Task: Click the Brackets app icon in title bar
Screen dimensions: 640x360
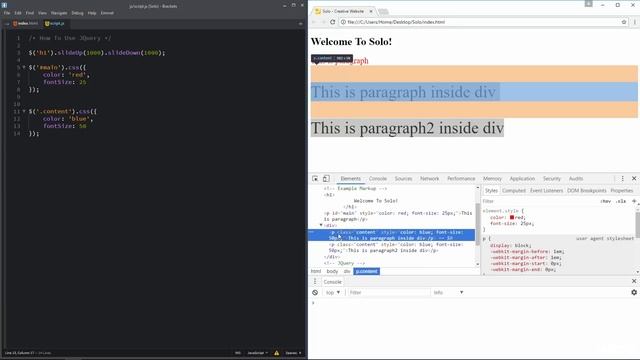Action: tap(4, 5)
